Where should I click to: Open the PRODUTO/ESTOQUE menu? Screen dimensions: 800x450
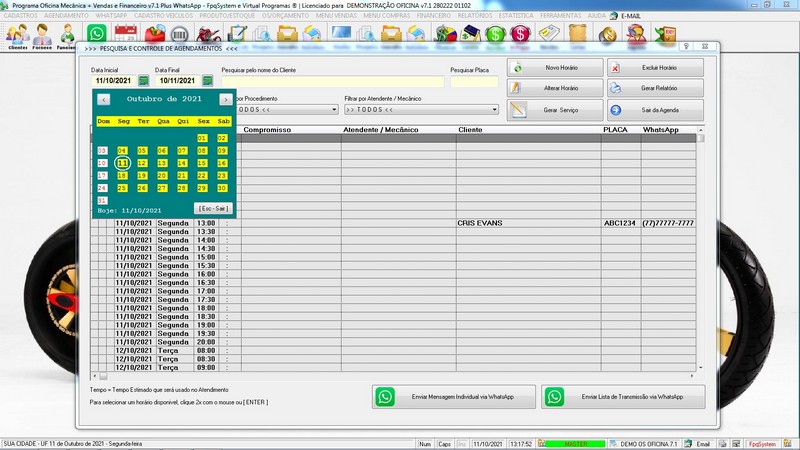pyautogui.click(x=227, y=16)
